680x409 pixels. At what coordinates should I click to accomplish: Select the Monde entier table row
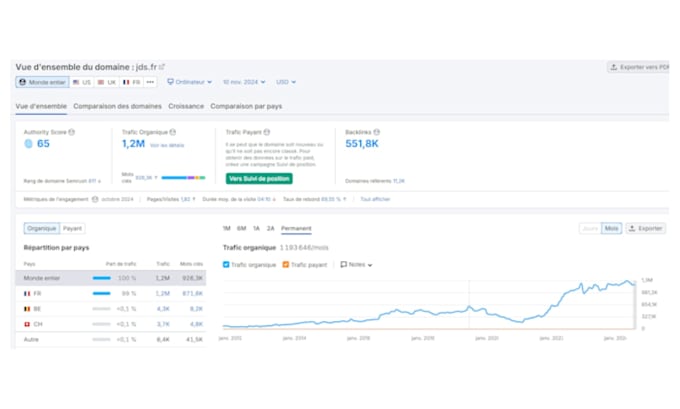[111, 278]
